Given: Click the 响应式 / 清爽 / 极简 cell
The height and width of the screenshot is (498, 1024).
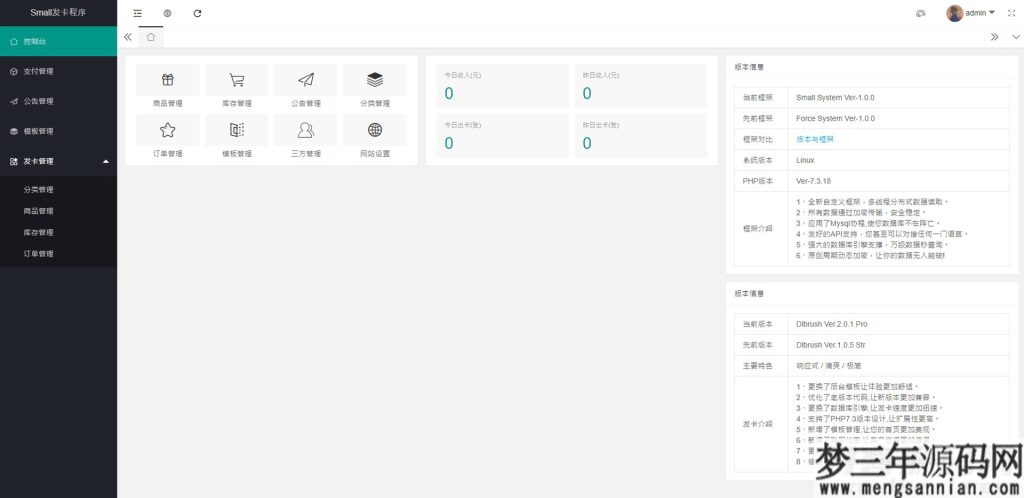Looking at the screenshot, I should 898,366.
